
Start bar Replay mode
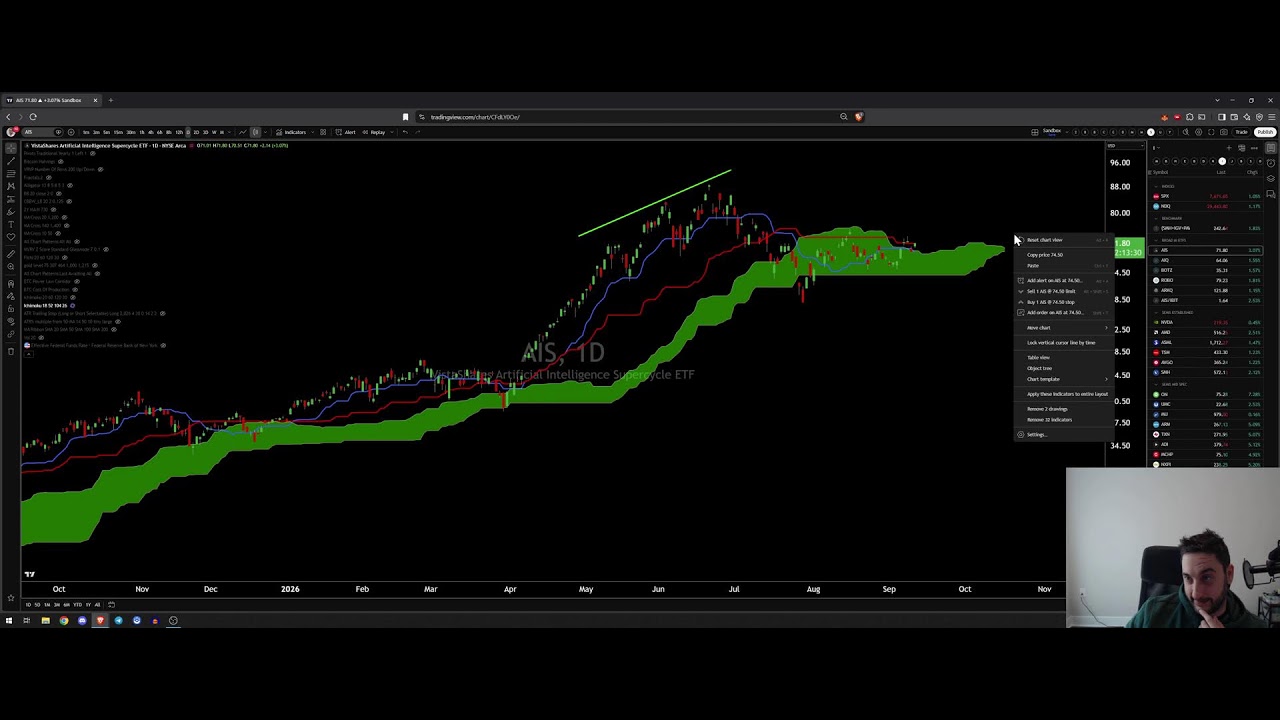(375, 132)
